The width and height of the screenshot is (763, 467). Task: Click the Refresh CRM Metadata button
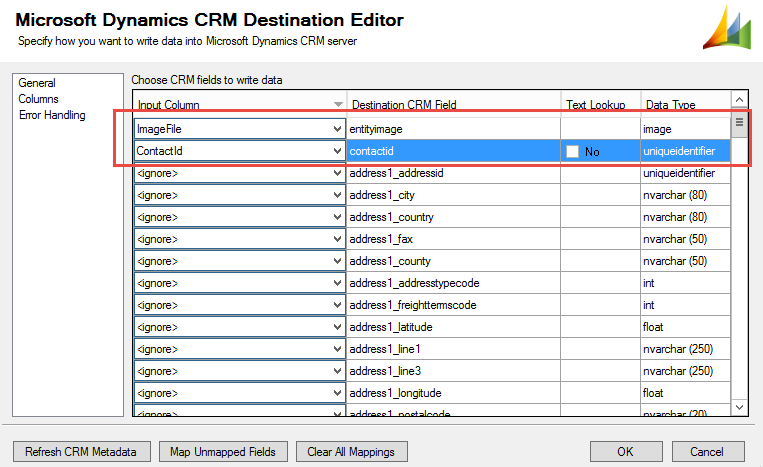80,452
